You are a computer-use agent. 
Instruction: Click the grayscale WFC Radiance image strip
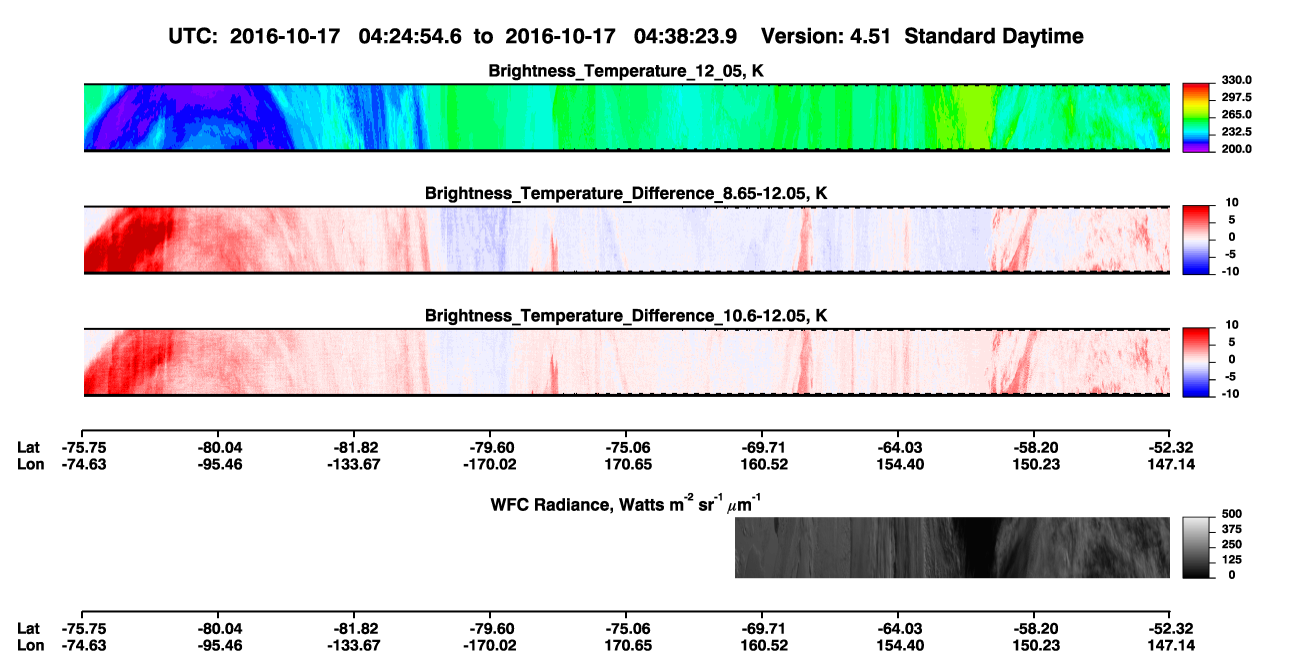pos(952,547)
